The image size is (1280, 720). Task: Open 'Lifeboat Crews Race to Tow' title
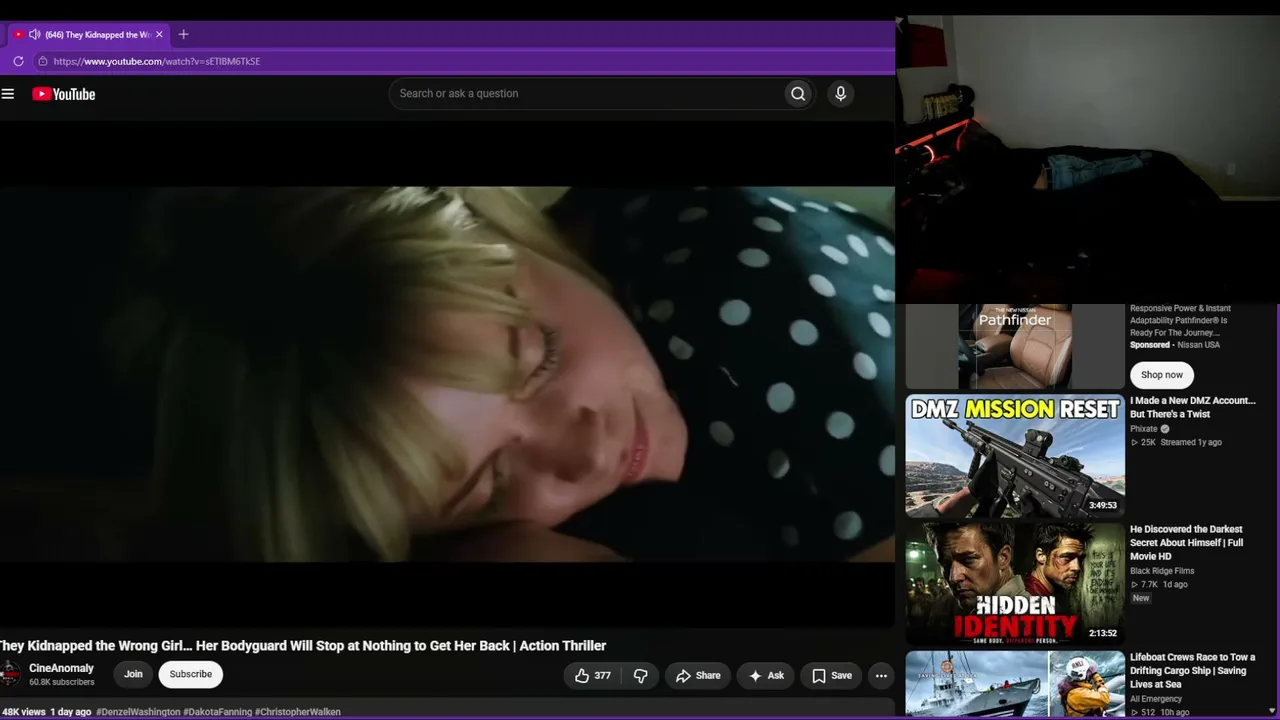click(x=1193, y=671)
